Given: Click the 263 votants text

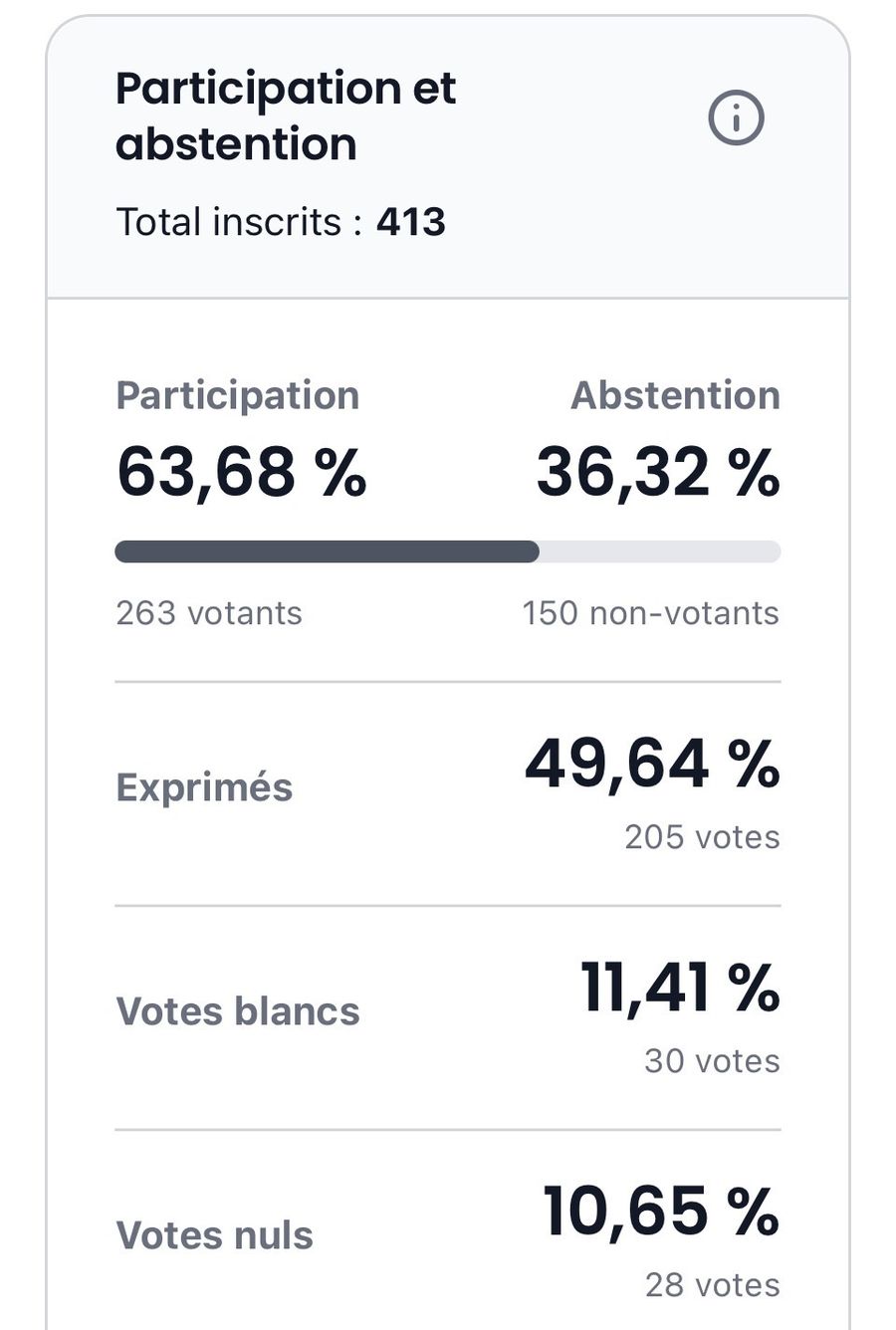Looking at the screenshot, I should pyautogui.click(x=209, y=613).
